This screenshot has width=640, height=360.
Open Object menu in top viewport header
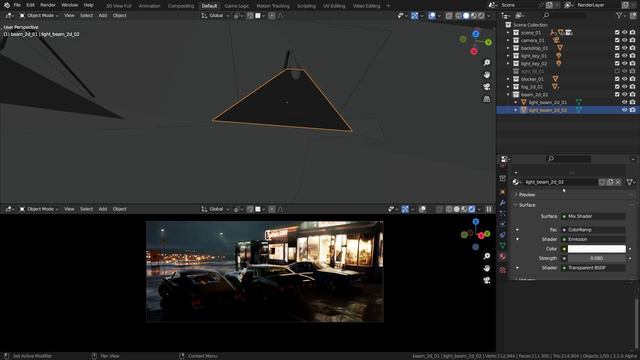(120, 16)
